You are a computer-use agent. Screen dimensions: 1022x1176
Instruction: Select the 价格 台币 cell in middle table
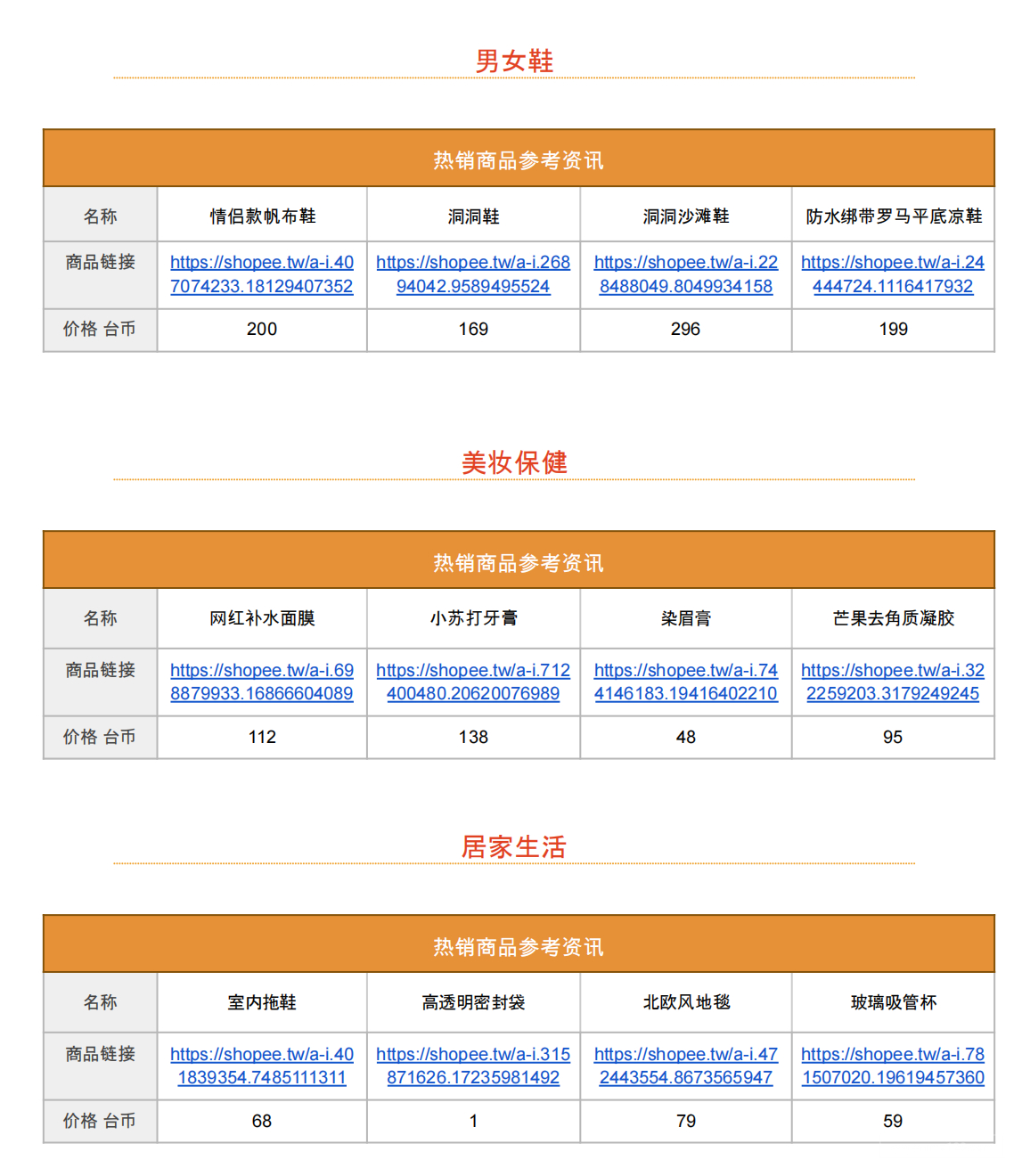click(100, 737)
